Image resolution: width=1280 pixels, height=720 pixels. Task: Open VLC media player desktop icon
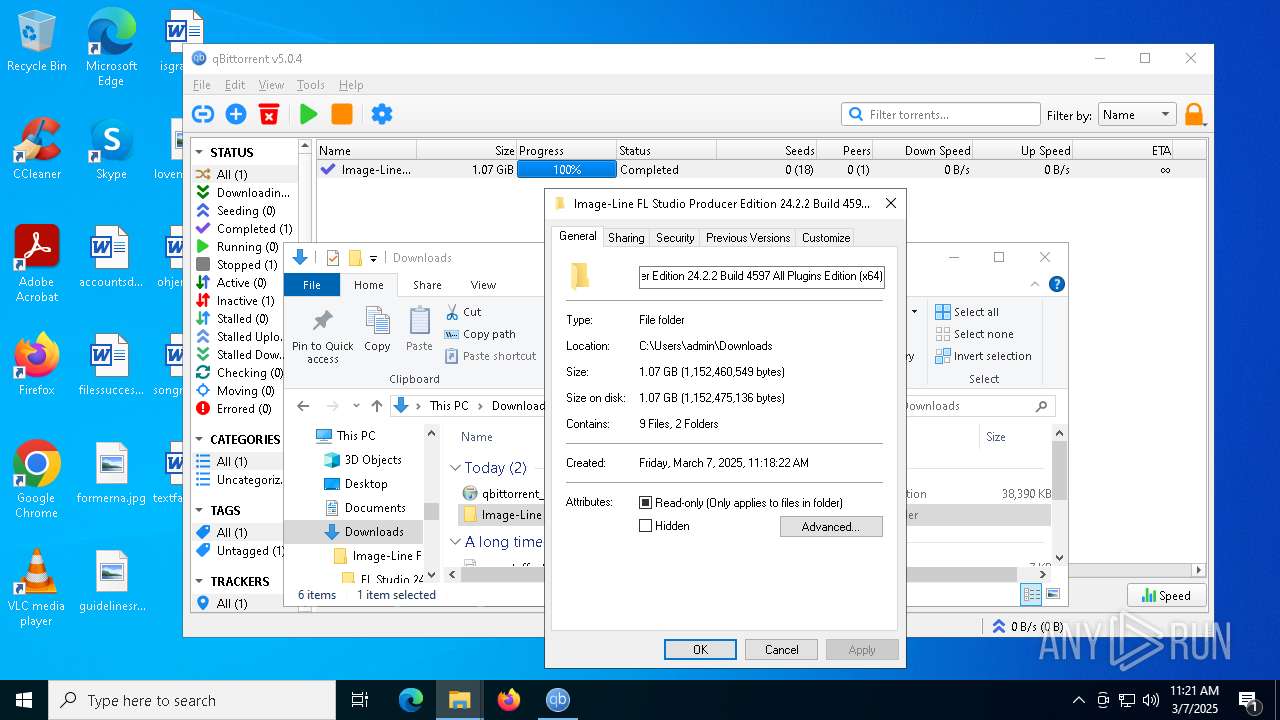37,588
